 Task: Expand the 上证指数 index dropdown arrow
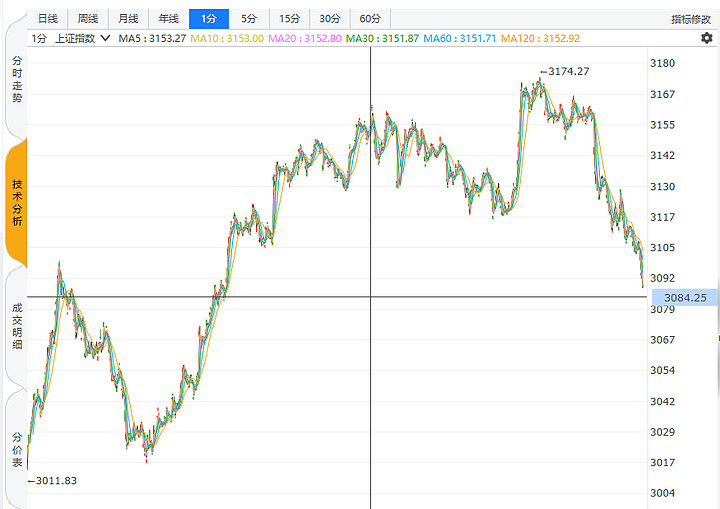(x=105, y=38)
